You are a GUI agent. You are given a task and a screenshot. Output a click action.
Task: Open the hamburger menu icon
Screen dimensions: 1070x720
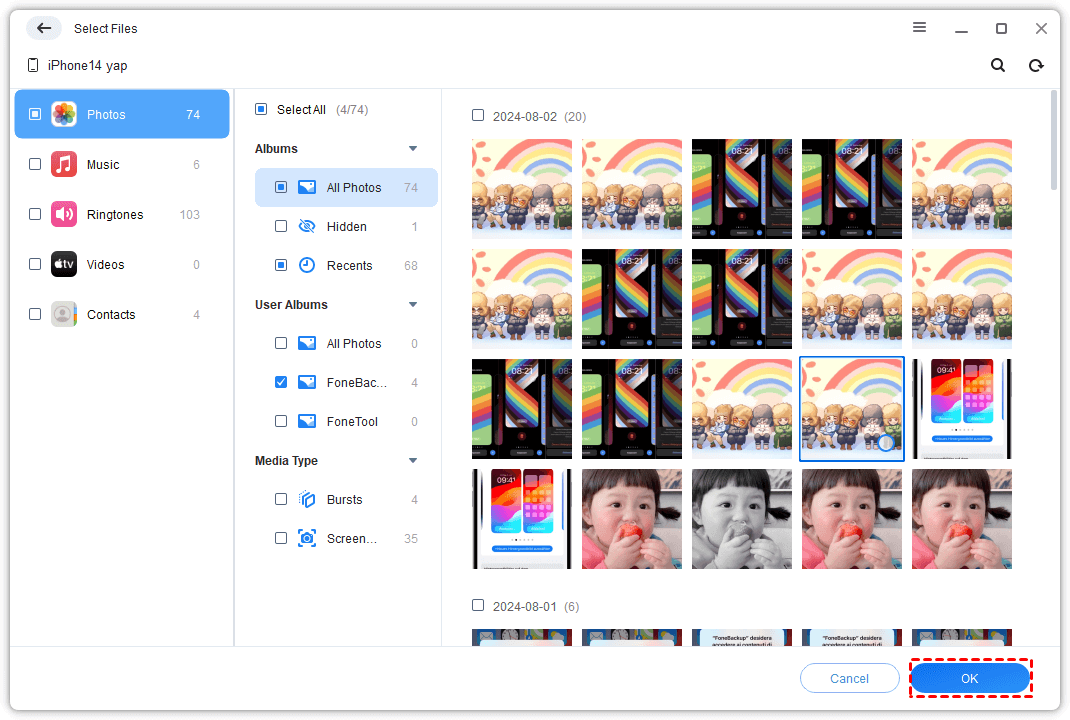(x=919, y=27)
